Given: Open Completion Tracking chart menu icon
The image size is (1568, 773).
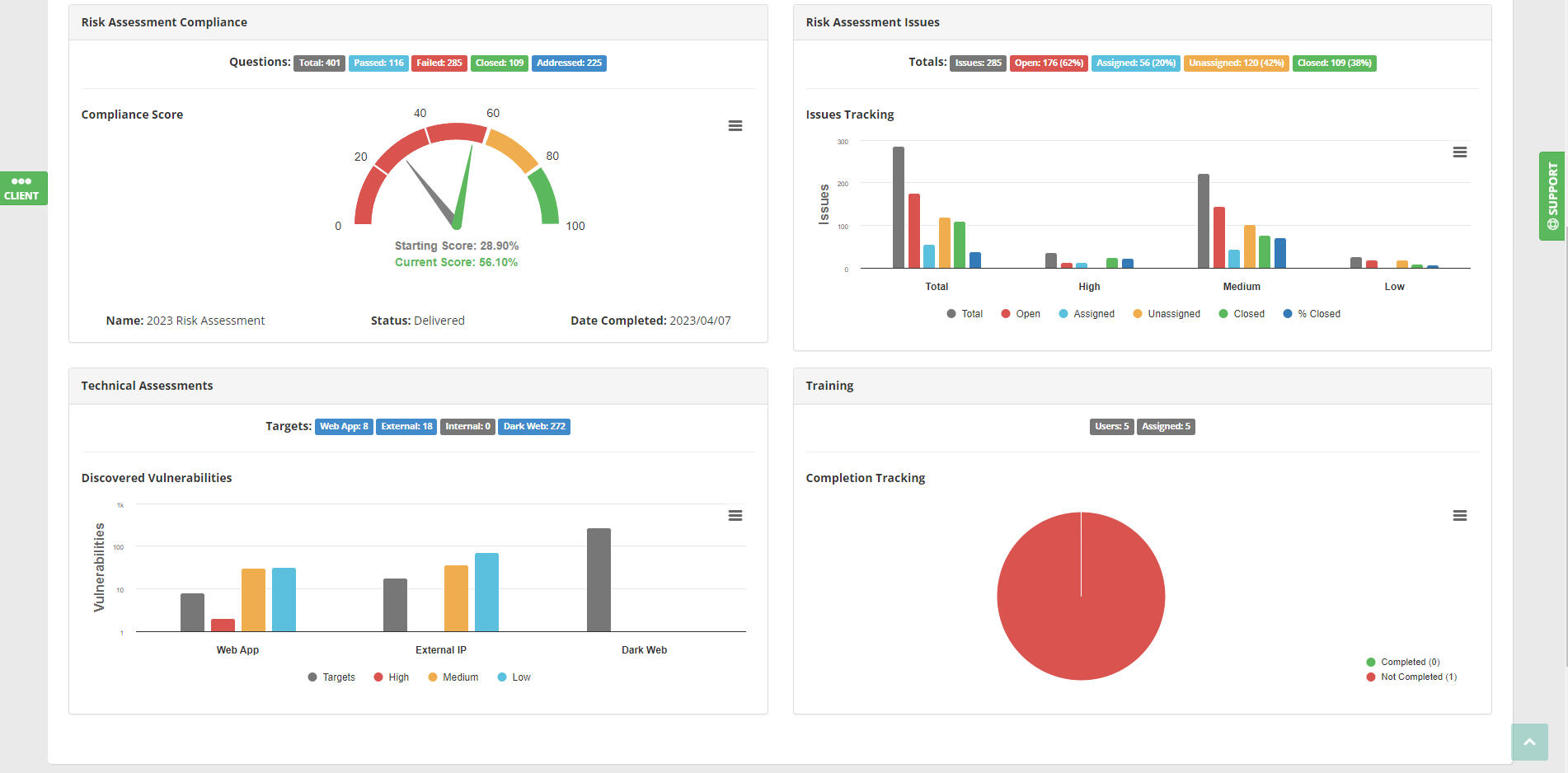Looking at the screenshot, I should click(1459, 516).
